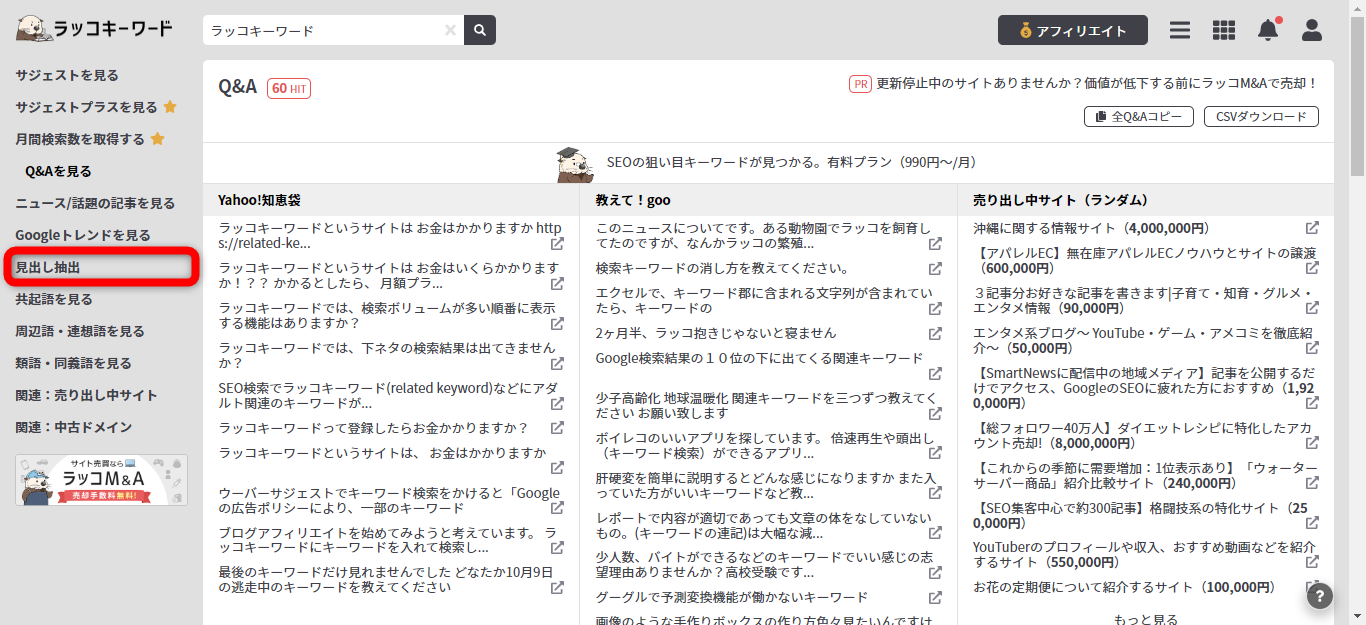This screenshot has height=625, width=1366.
Task: Open external link for ウーバーサジェスト question
Action: tap(557, 508)
